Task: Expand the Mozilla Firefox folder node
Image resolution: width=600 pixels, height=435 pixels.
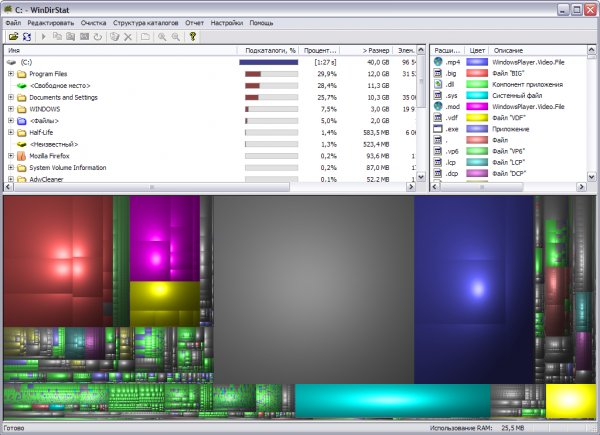Action: tap(11, 156)
